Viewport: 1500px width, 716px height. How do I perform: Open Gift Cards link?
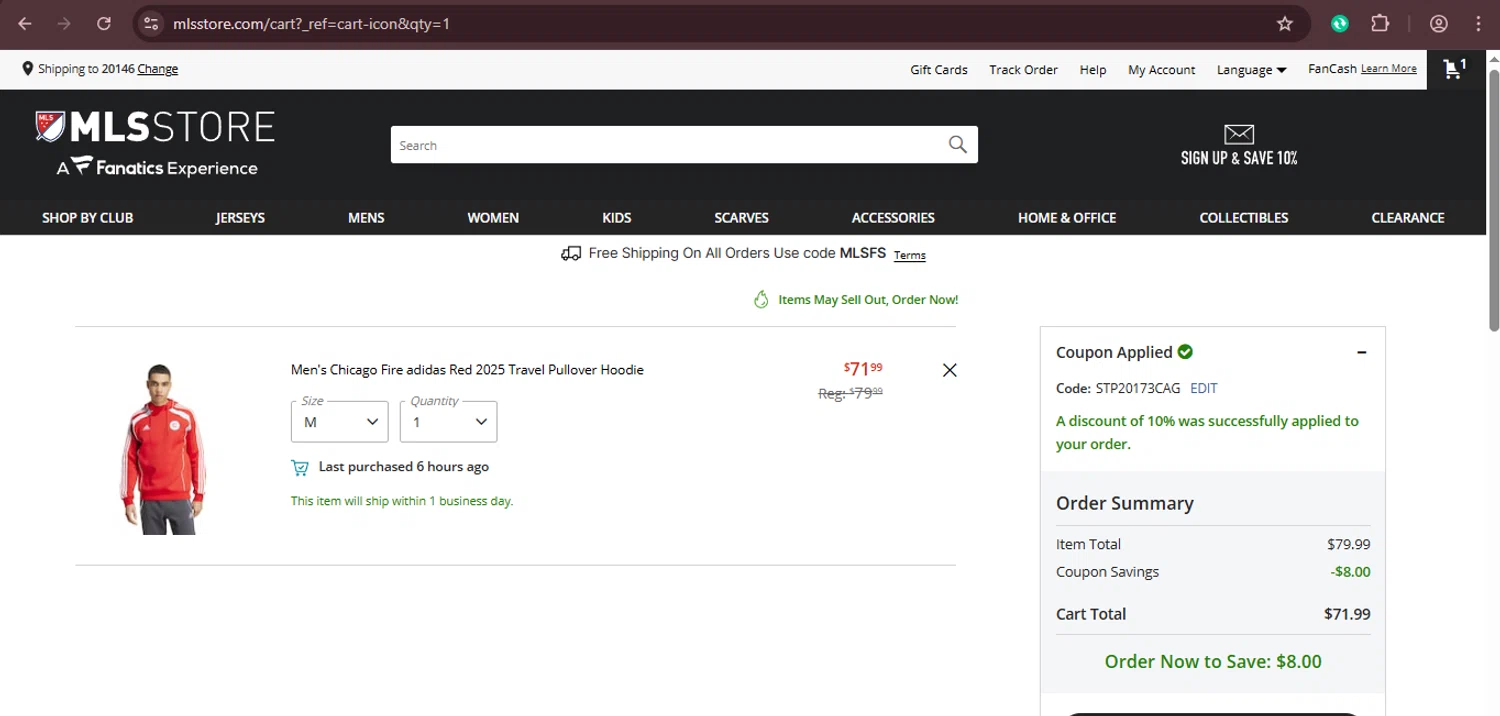(939, 70)
